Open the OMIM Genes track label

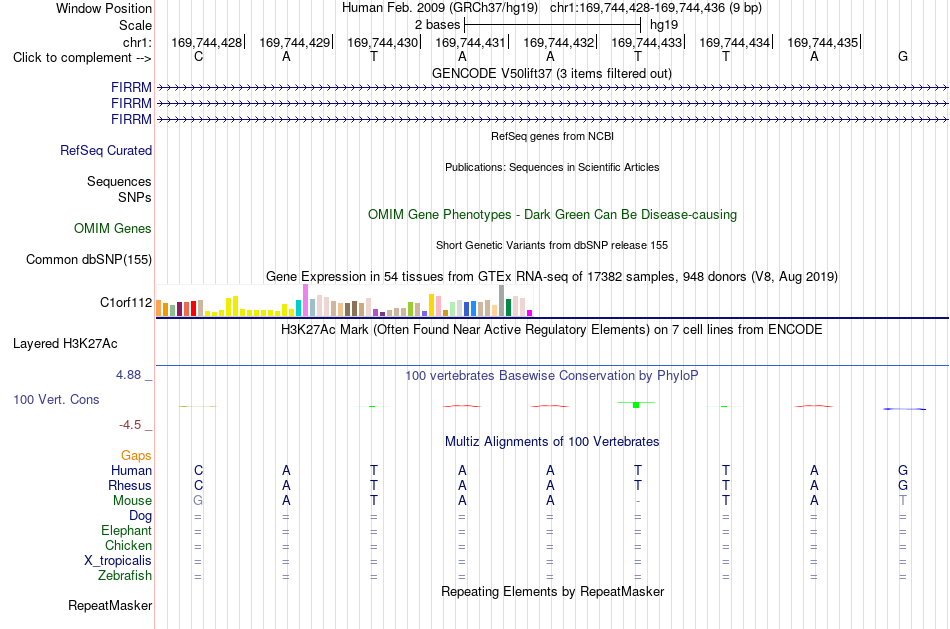[x=113, y=228]
